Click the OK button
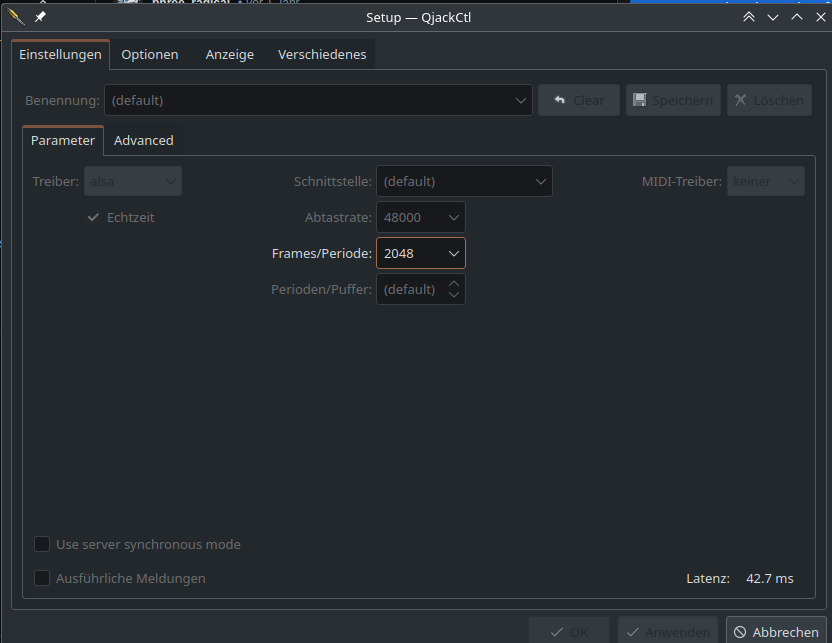The height and width of the screenshot is (643, 832). click(569, 632)
